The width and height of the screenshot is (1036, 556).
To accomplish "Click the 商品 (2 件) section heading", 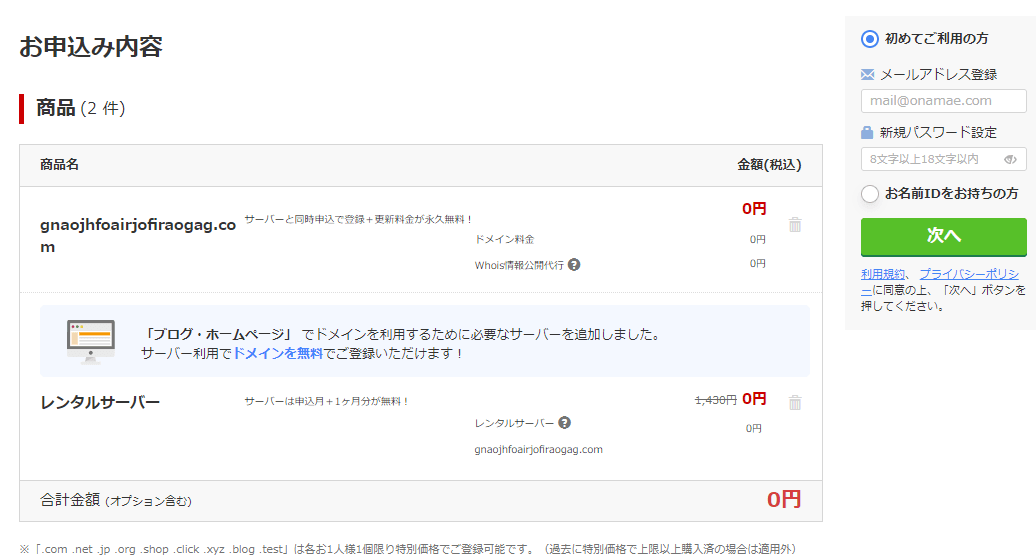I will (x=81, y=108).
